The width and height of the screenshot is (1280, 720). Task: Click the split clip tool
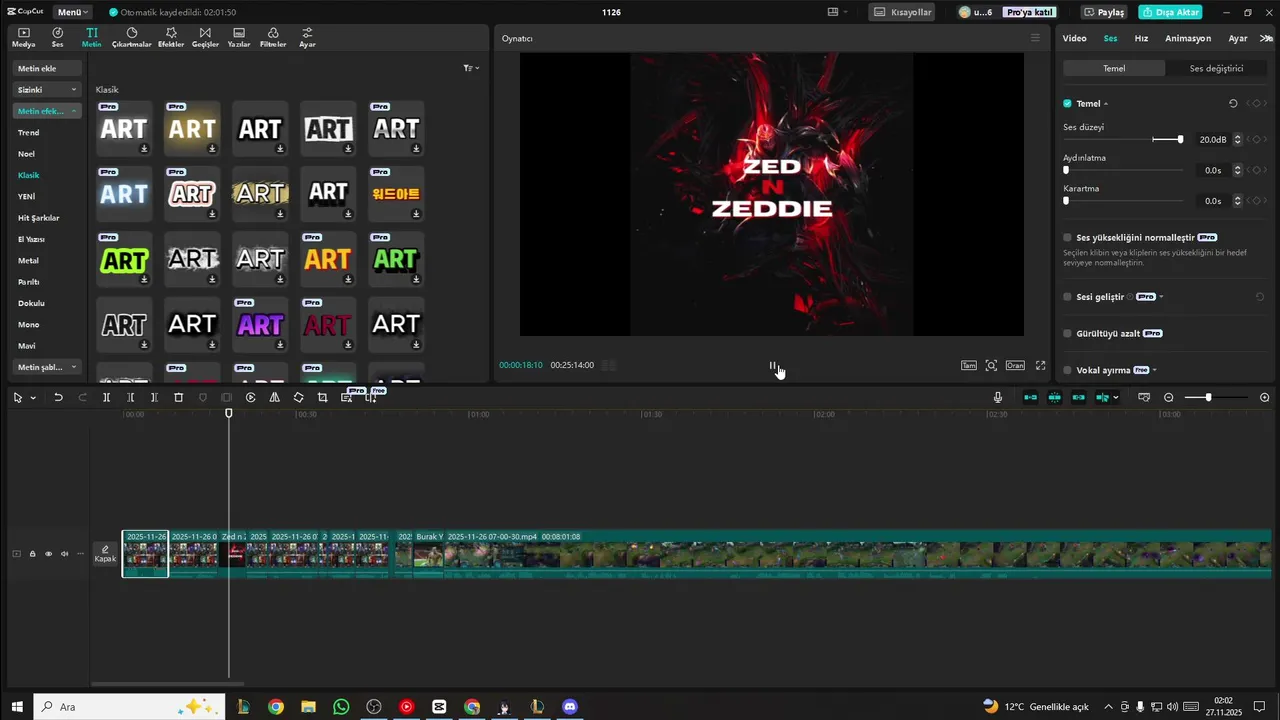click(106, 397)
